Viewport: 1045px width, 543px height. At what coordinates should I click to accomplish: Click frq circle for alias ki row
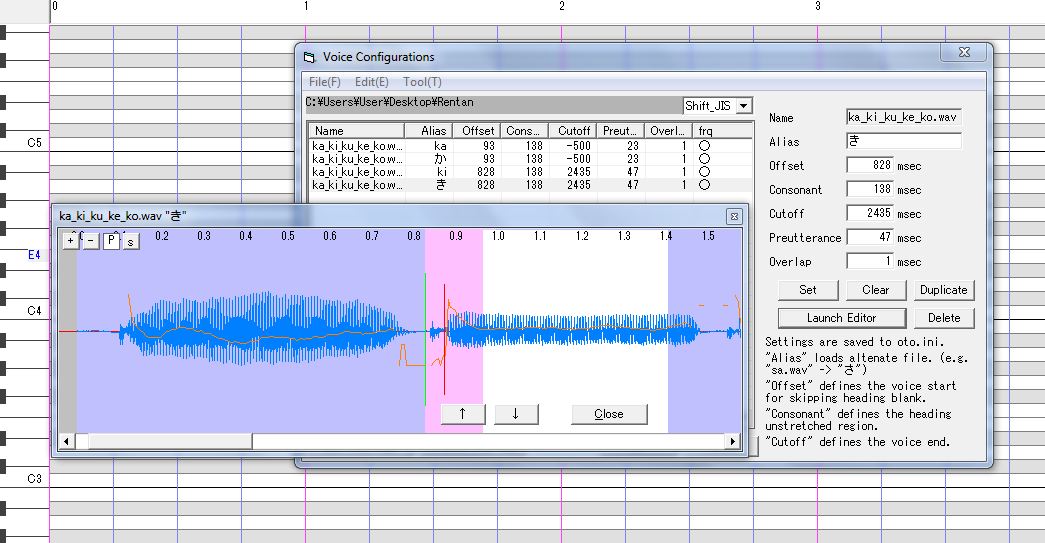click(704, 171)
